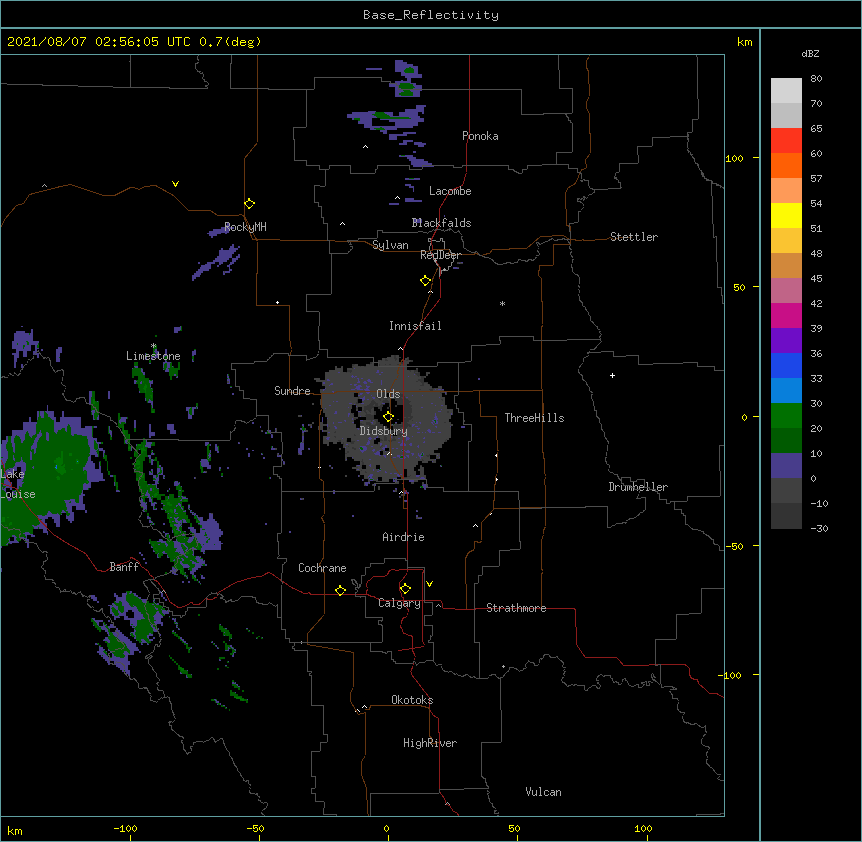Click the yellow V marker northwest of RockyMH
The width and height of the screenshot is (862, 842).
click(175, 184)
